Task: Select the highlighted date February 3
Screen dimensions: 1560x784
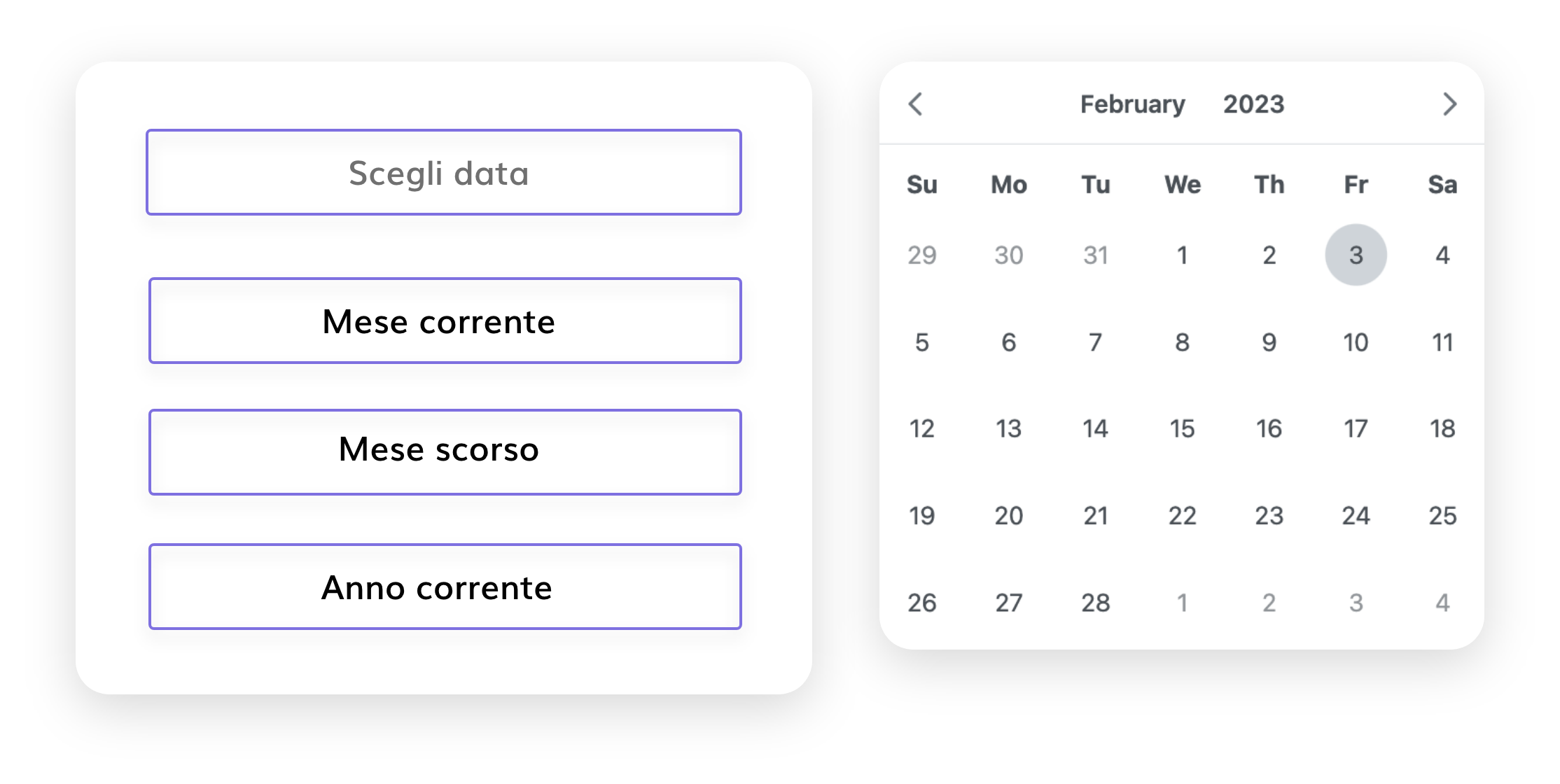Action: click(1356, 255)
